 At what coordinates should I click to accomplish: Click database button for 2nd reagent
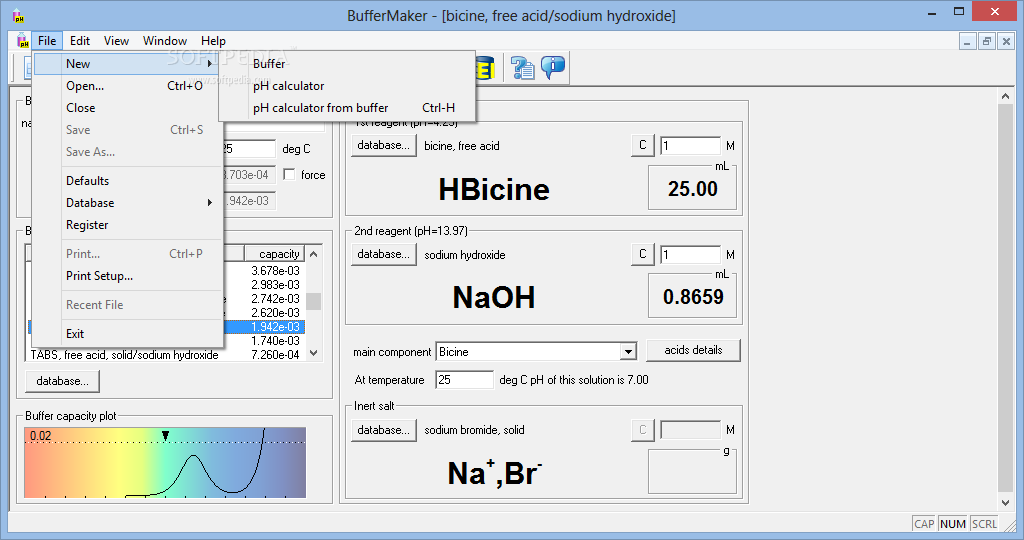coord(383,254)
